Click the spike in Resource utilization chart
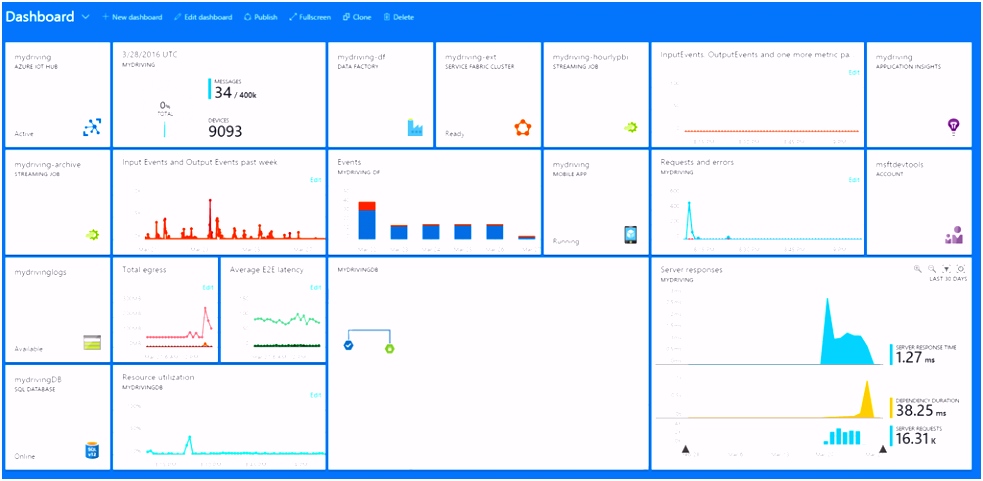983x481 pixels. tap(189, 445)
